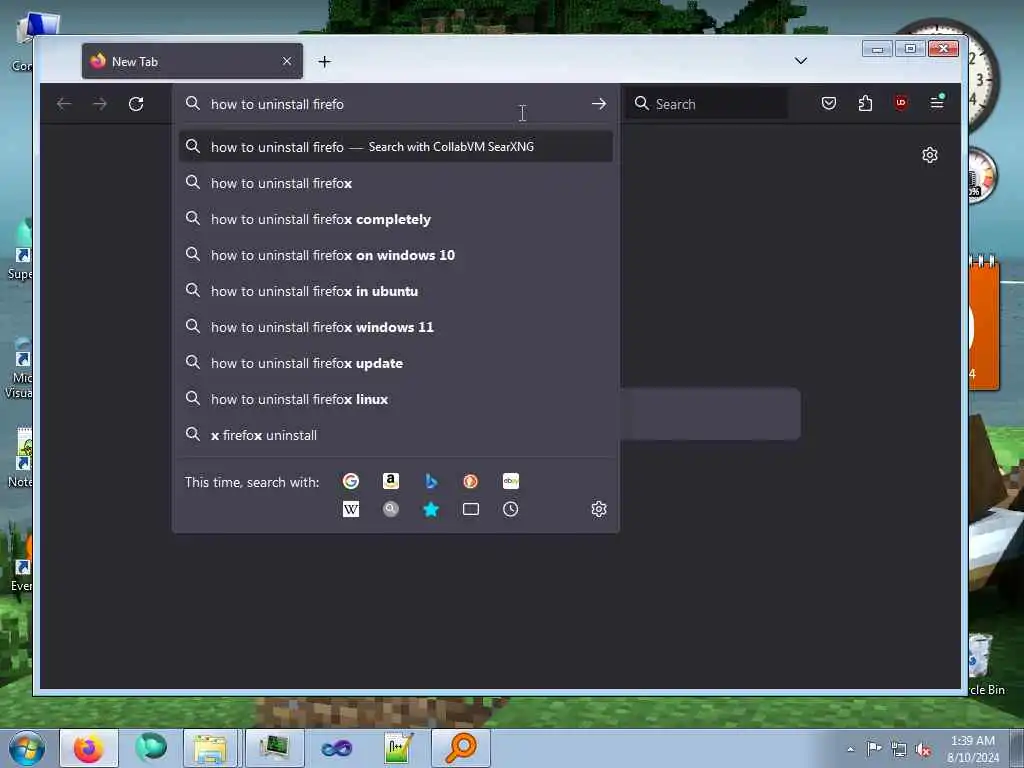Click the address bar text field
The width and height of the screenshot is (1024, 768).
(x=396, y=104)
